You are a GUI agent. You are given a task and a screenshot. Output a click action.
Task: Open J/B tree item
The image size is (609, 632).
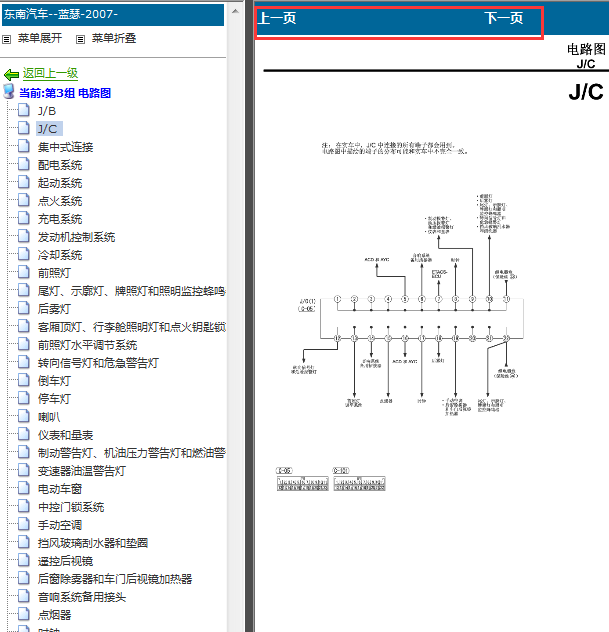click(x=47, y=111)
